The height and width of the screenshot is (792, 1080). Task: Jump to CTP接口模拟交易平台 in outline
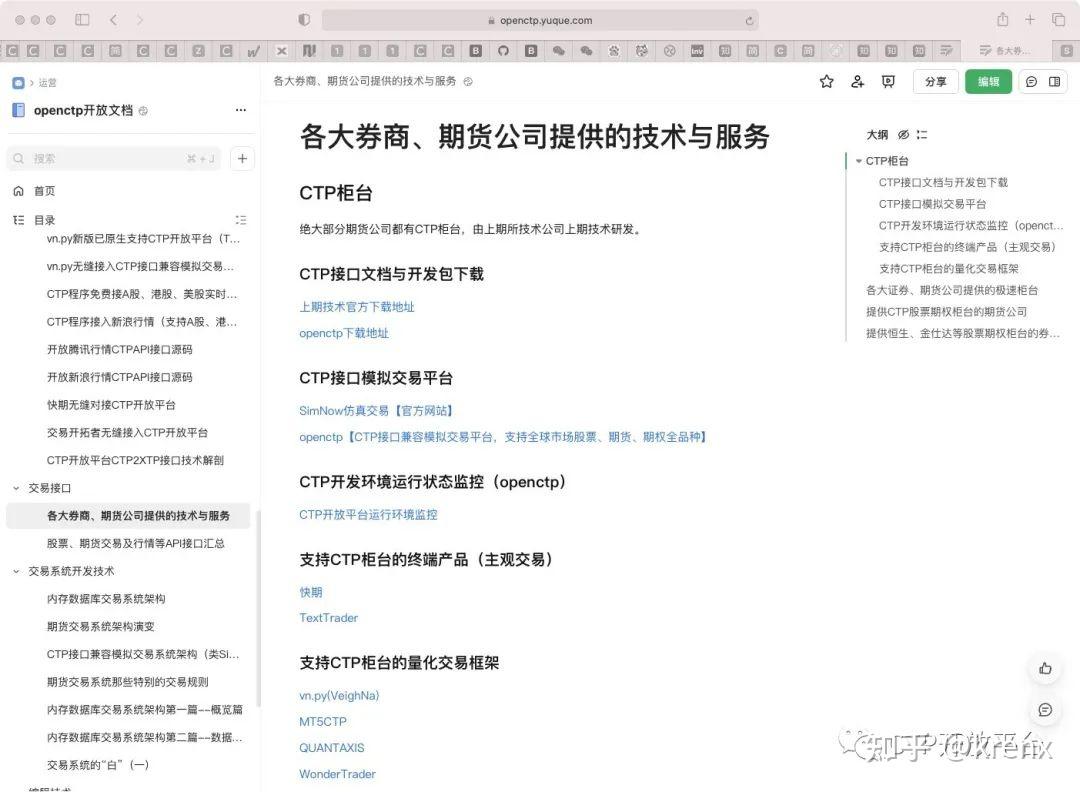pyautogui.click(x=932, y=204)
